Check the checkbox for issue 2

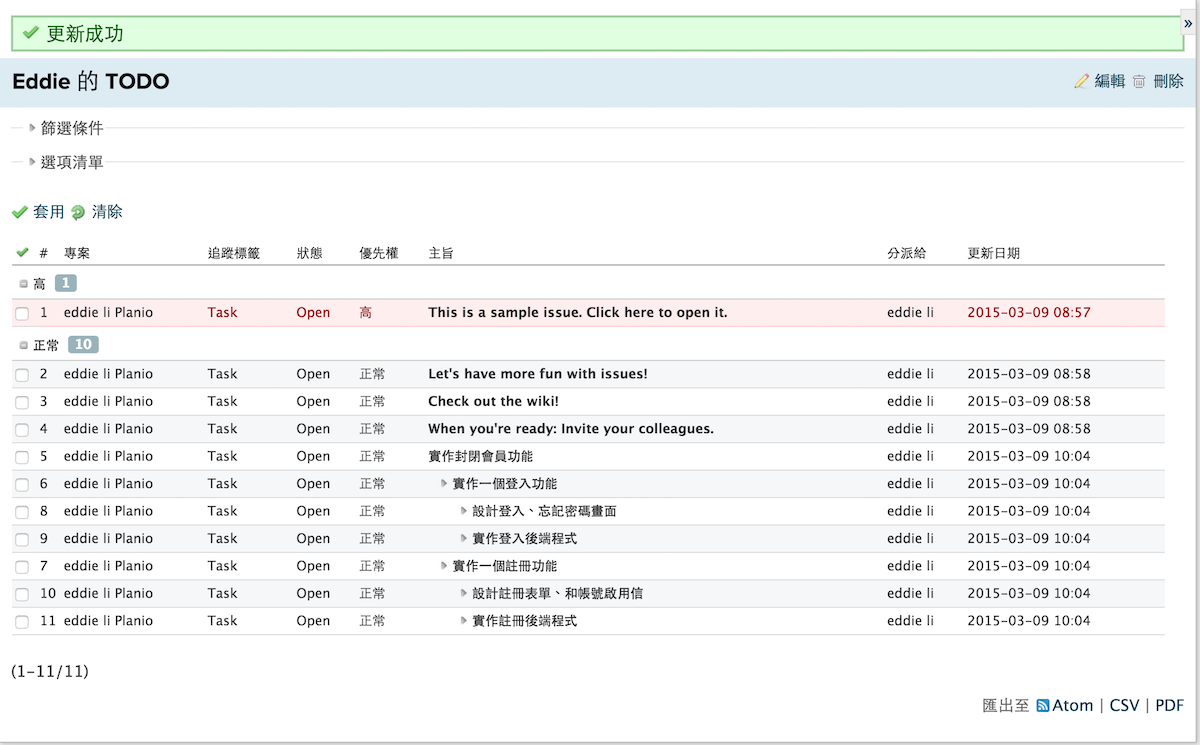[22, 374]
